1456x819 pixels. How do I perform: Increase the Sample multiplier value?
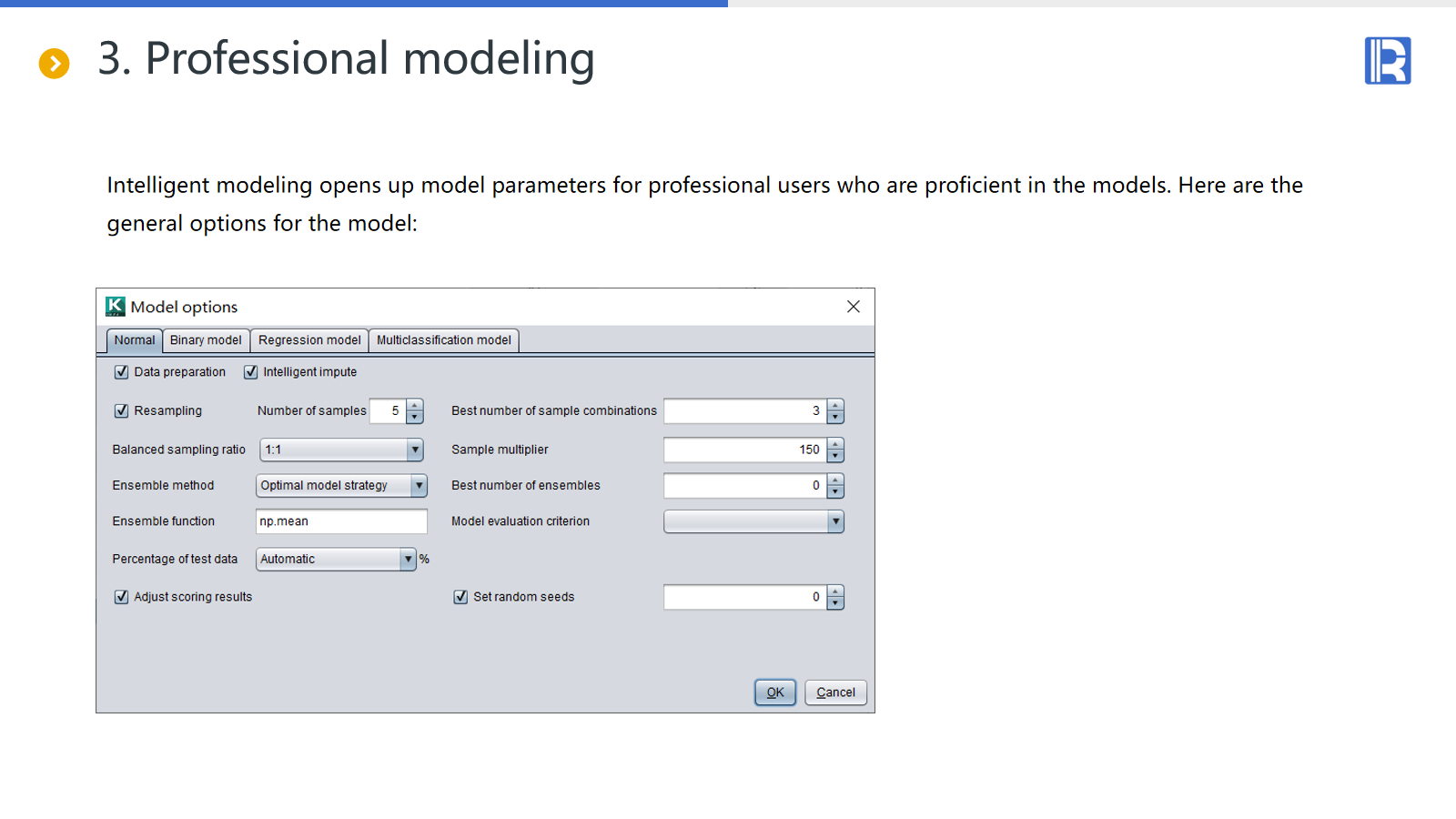pyautogui.click(x=835, y=444)
